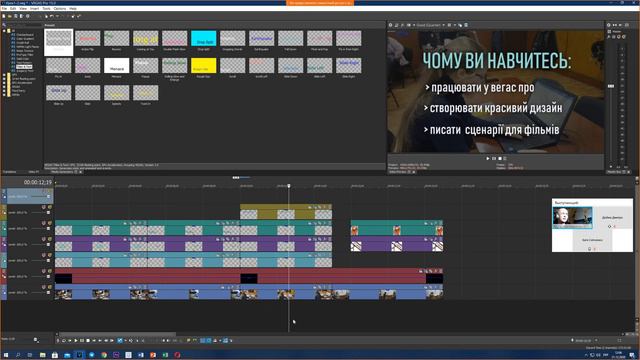Stop playback in the preview window
The image size is (640, 360).
tap(500, 158)
